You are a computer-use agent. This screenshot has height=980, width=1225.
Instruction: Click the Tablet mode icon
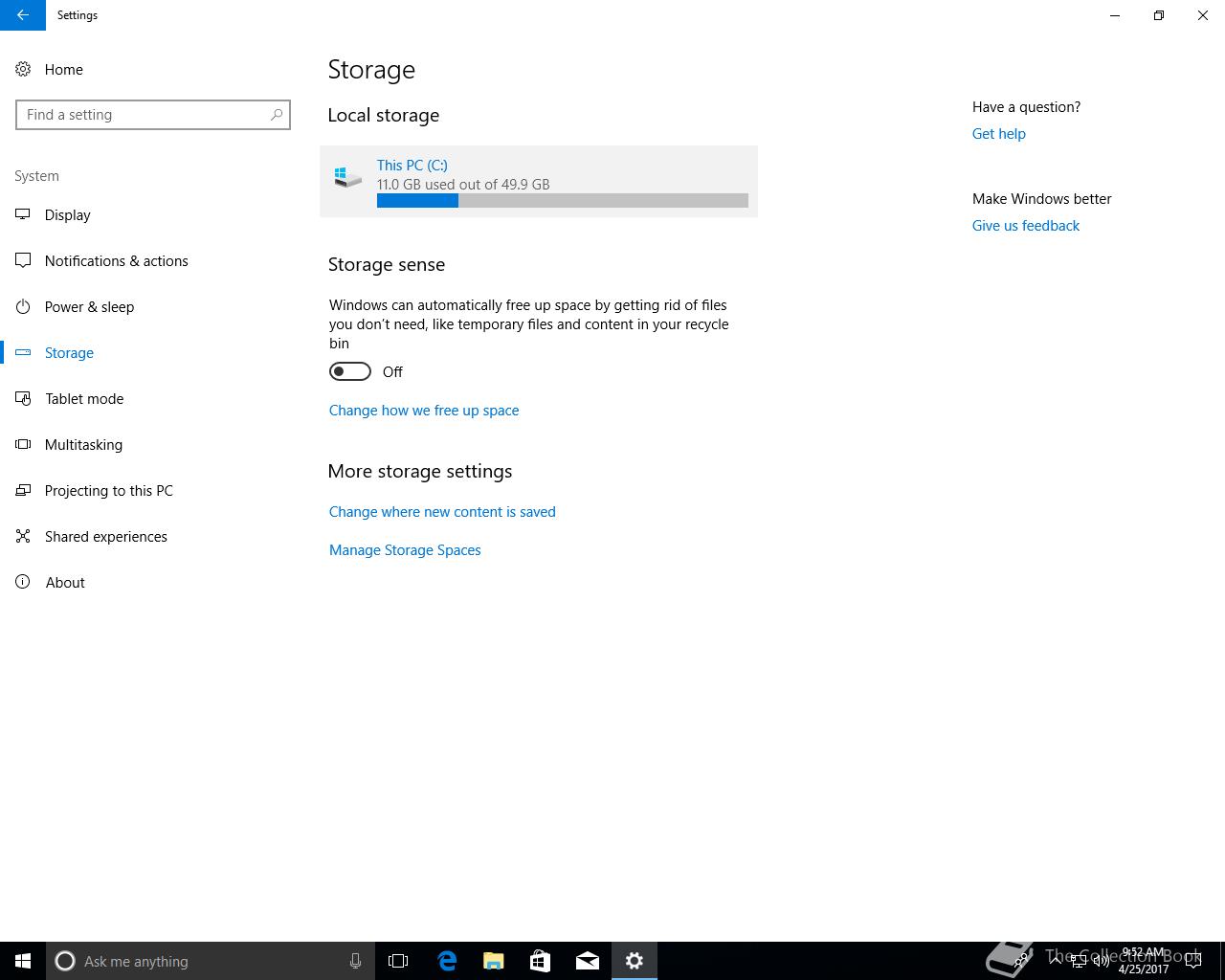coord(23,398)
